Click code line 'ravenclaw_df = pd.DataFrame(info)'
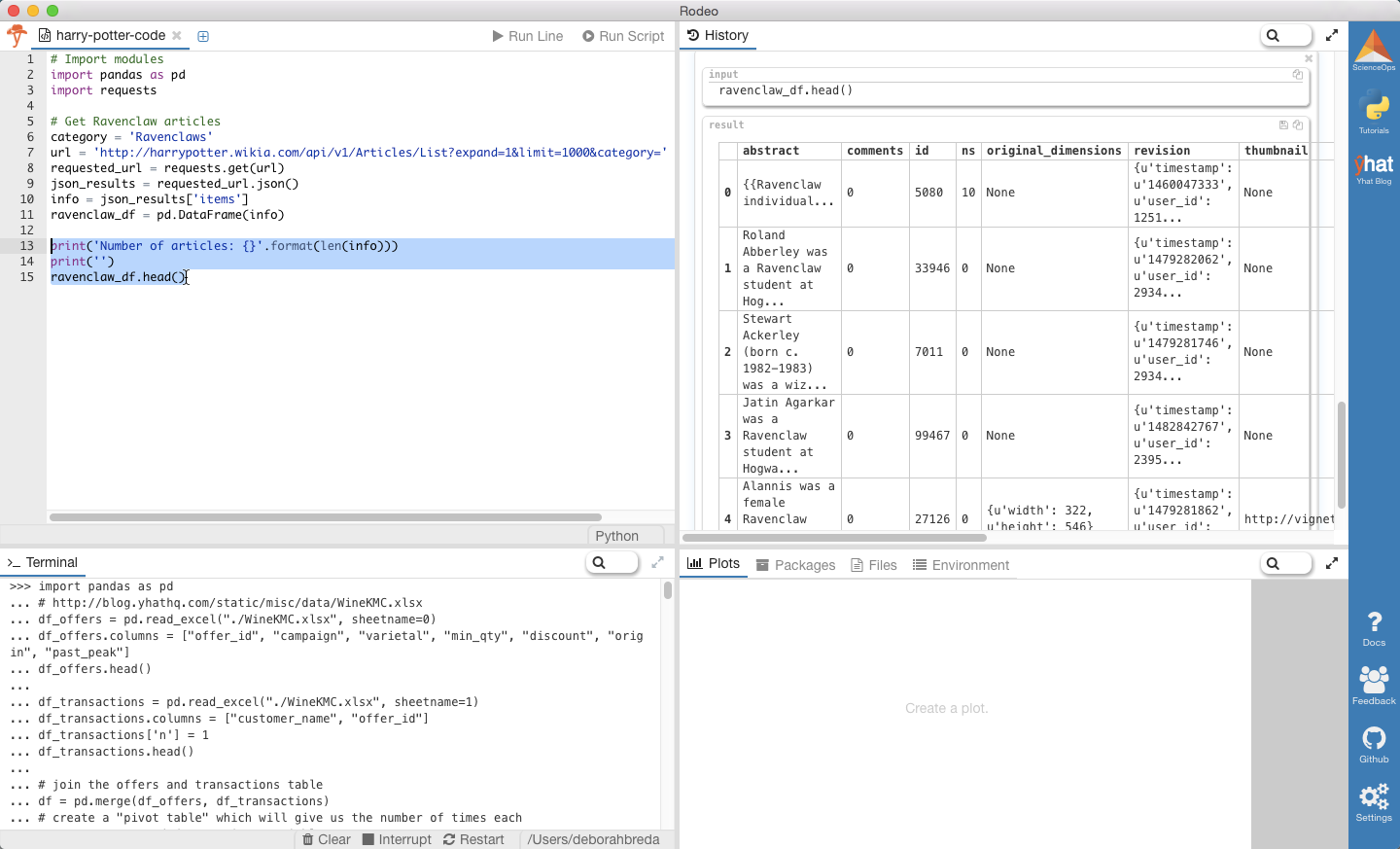1400x849 pixels. pyautogui.click(x=167, y=215)
